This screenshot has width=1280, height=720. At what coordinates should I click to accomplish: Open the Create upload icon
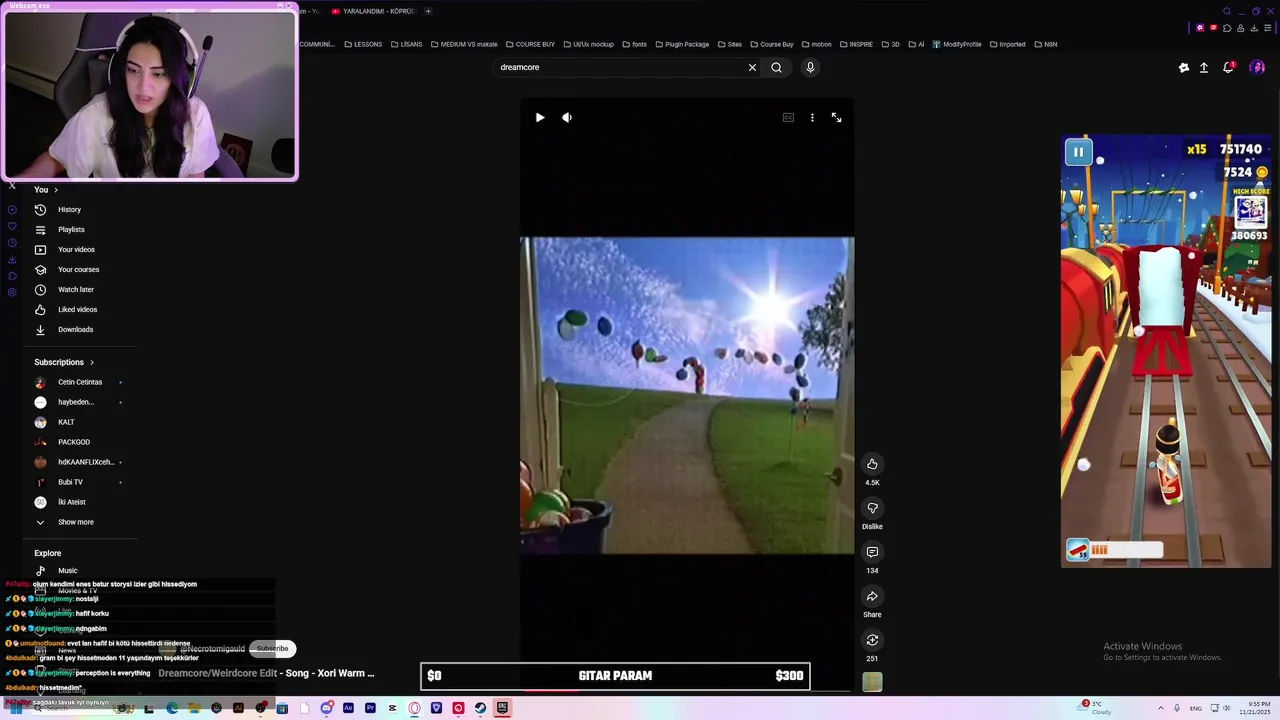click(x=1204, y=67)
